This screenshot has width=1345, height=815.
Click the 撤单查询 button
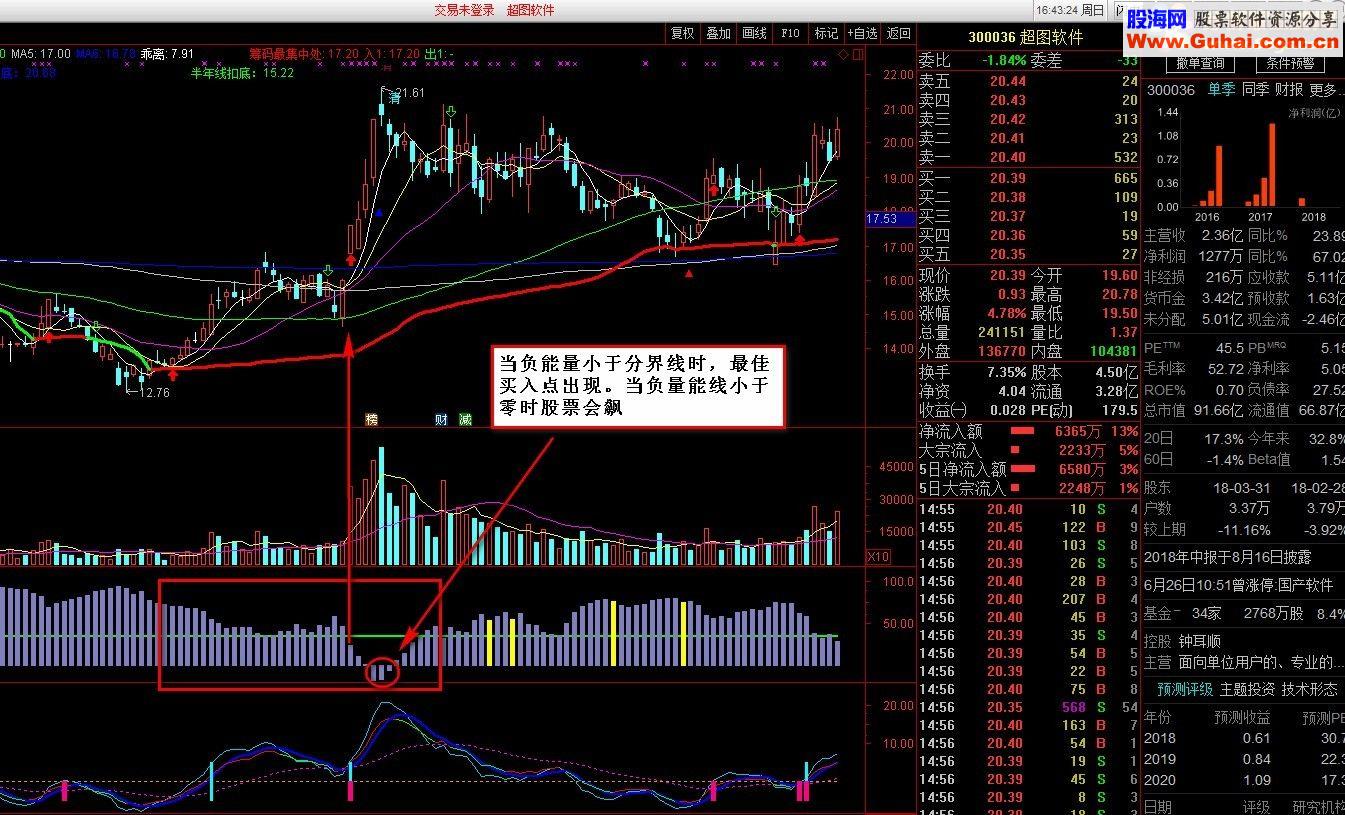pyautogui.click(x=1199, y=63)
